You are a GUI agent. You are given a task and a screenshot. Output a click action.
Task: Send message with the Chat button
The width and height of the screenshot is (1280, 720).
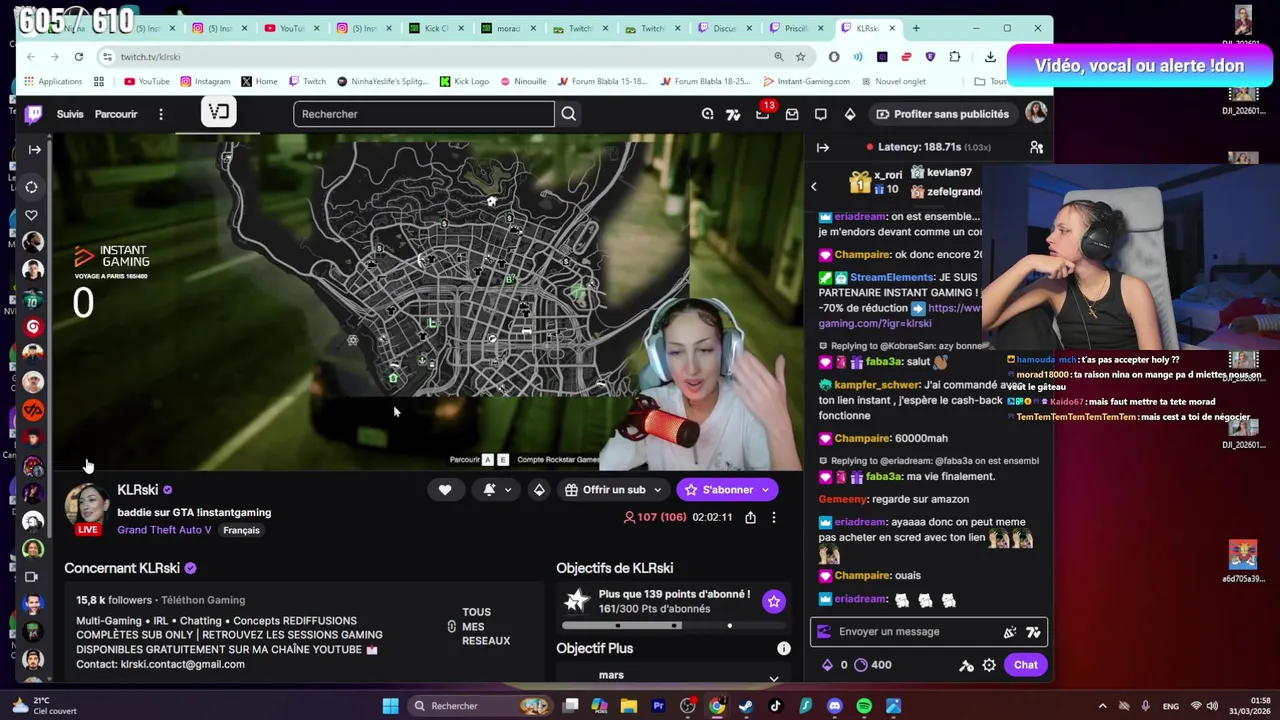[1026, 665]
